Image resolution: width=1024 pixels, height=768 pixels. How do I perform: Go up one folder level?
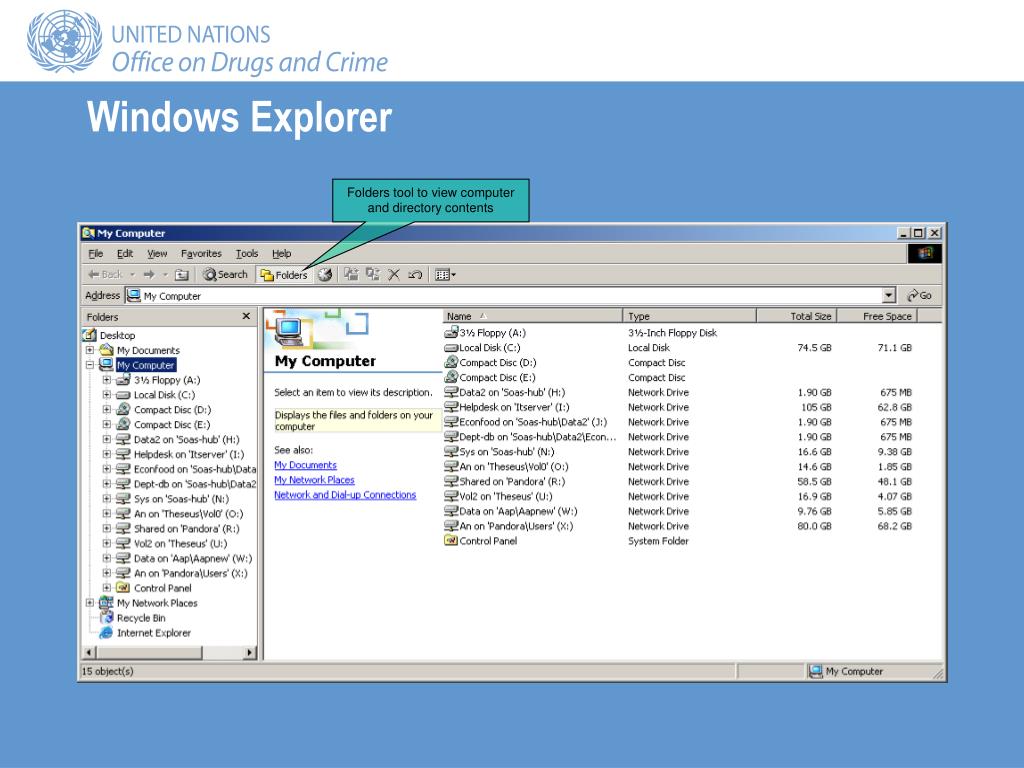(182, 275)
